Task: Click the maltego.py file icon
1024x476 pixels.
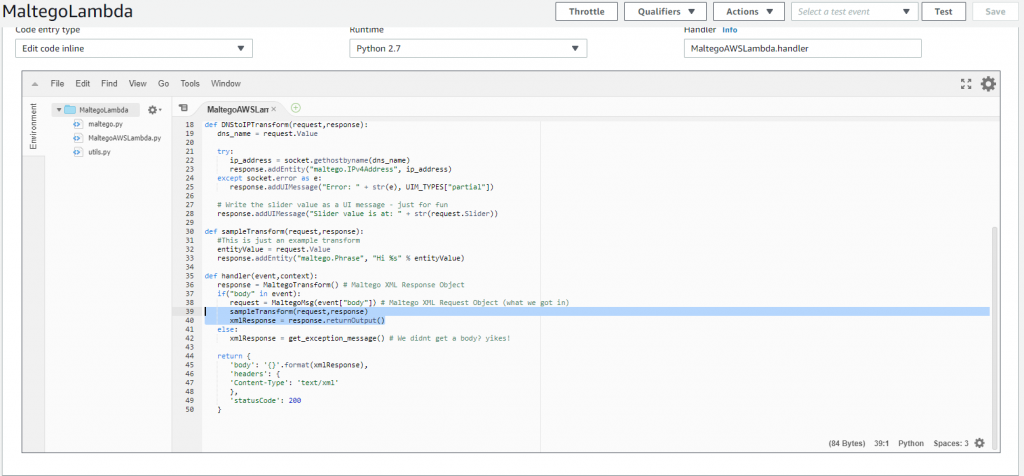Action: point(78,123)
